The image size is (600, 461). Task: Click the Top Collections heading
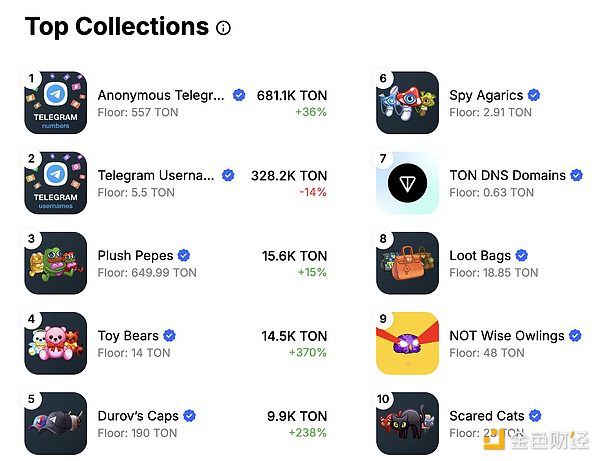[116, 27]
